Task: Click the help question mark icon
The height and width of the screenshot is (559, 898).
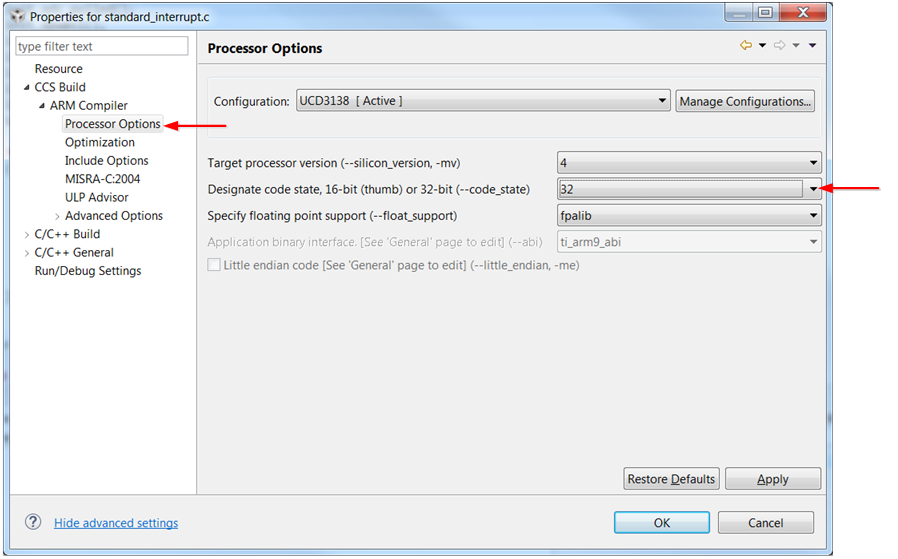Action: pos(33,522)
